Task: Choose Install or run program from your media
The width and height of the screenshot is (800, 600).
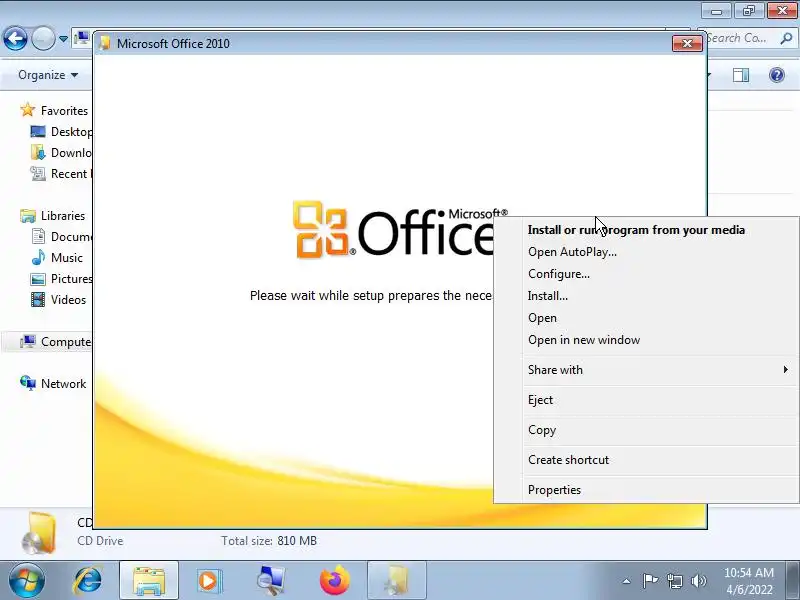Action: coord(636,230)
